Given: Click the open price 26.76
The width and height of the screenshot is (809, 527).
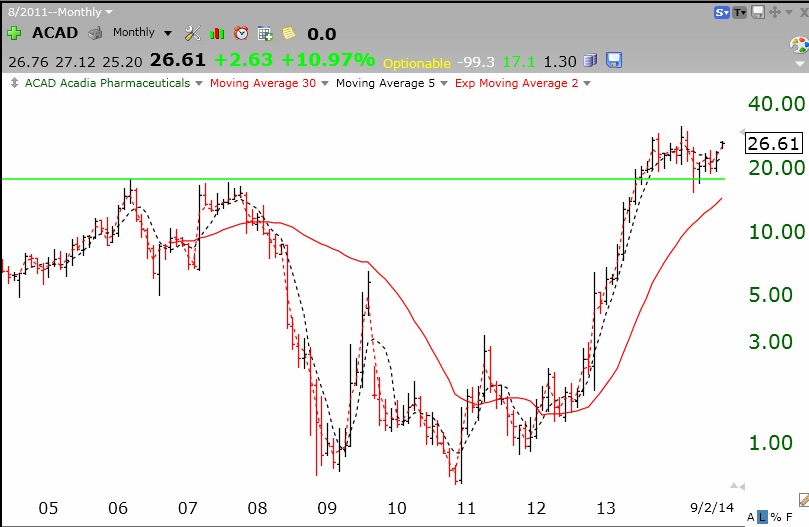Looking at the screenshot, I should pyautogui.click(x=28, y=62).
